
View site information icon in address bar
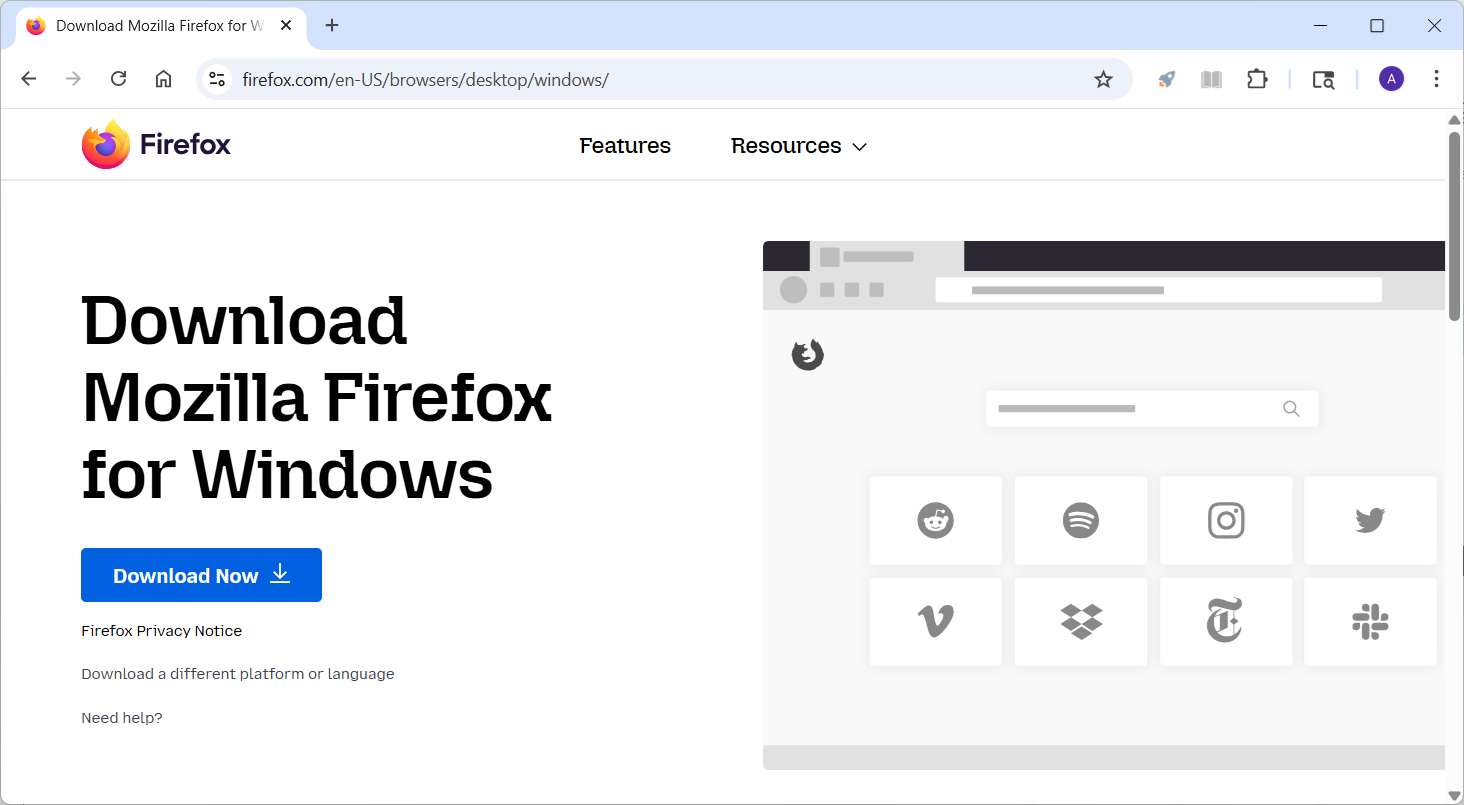tap(217, 79)
